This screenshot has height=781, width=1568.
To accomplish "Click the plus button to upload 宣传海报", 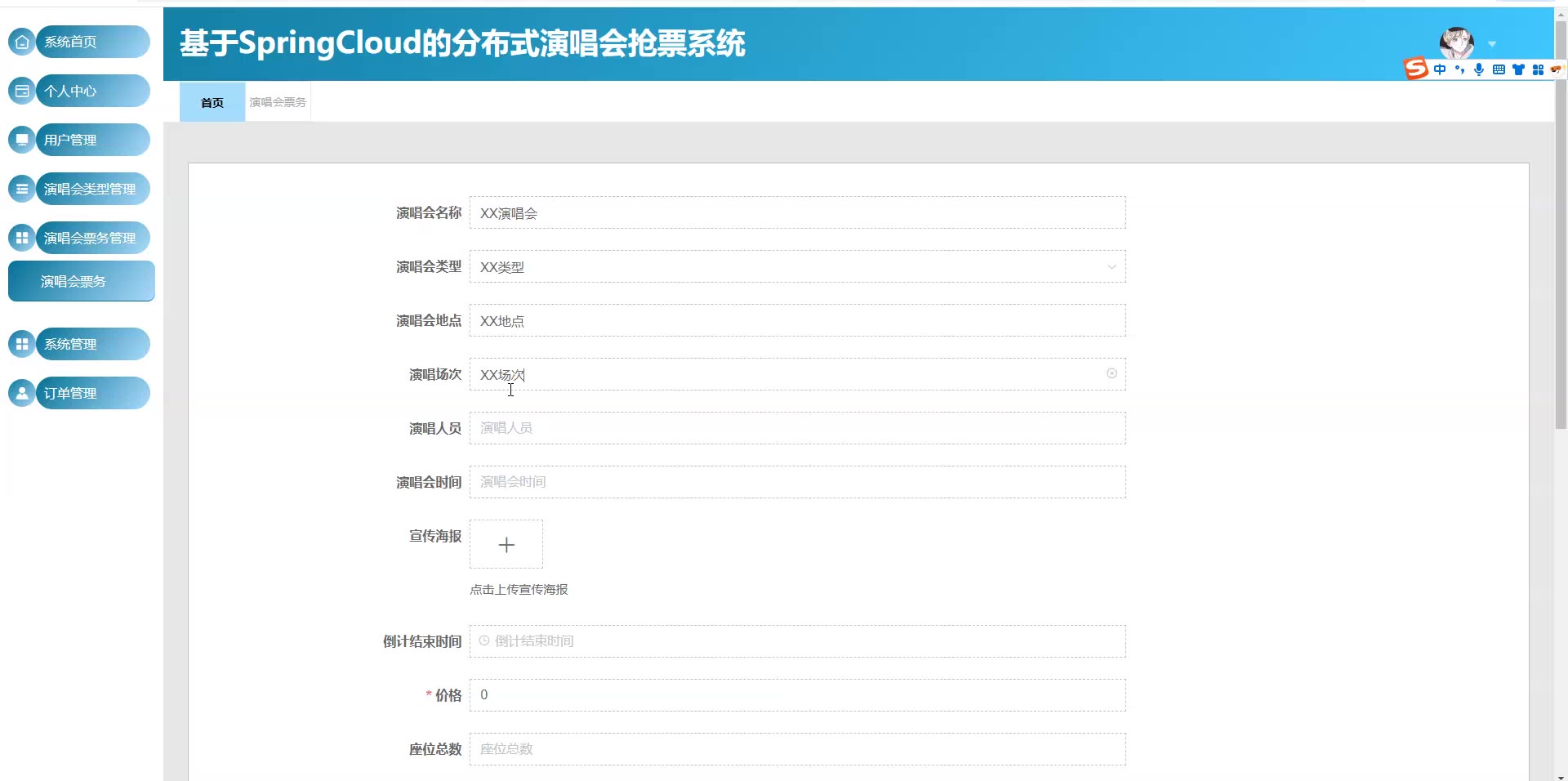I will point(506,544).
